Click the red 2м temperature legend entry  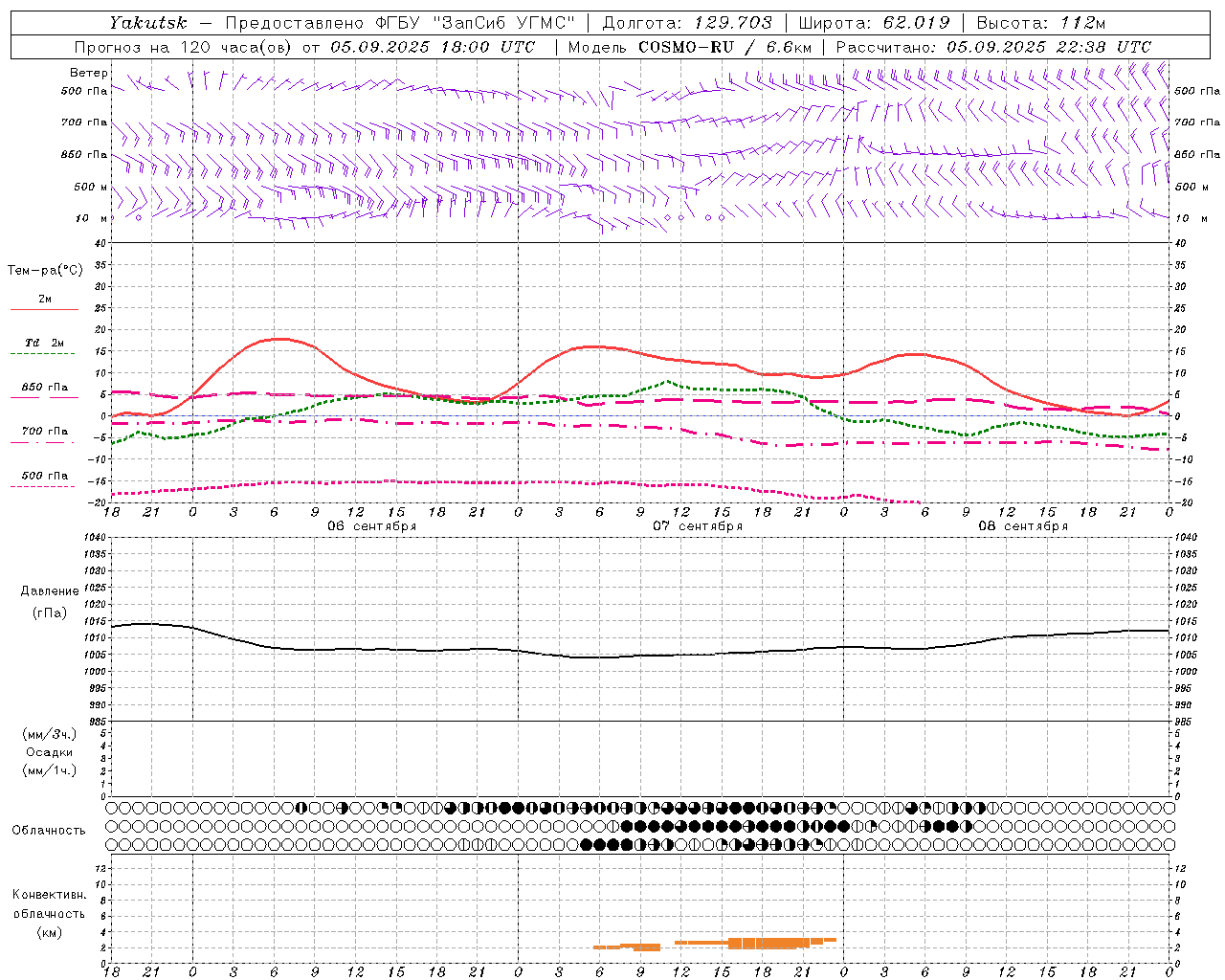(44, 302)
